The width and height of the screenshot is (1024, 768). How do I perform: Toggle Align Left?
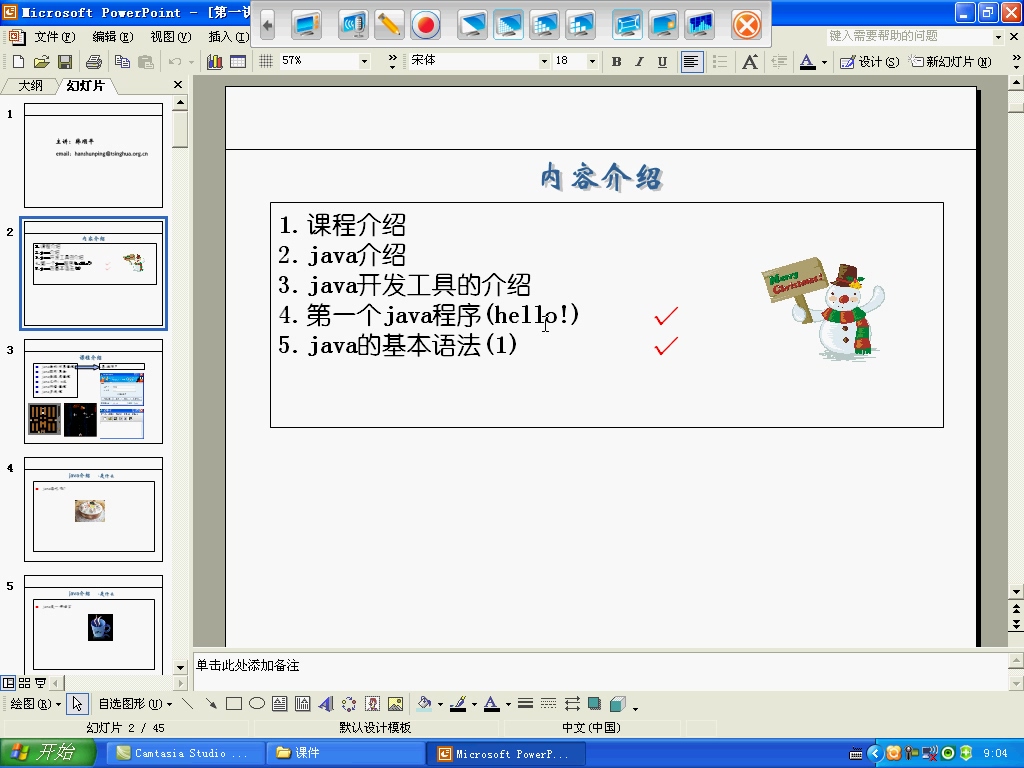point(692,61)
